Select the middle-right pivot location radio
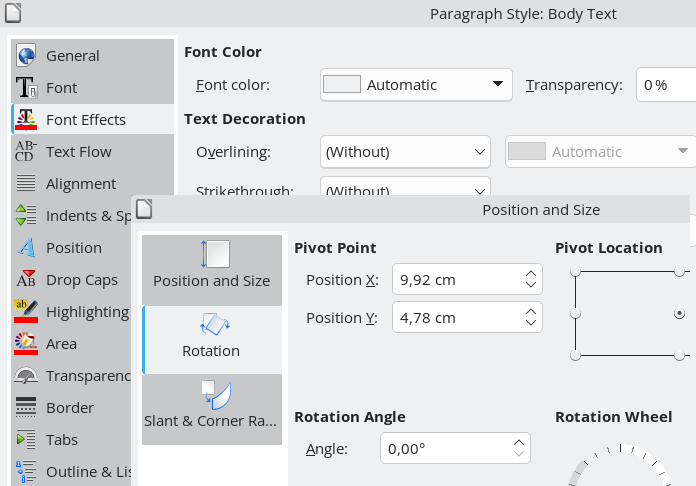Viewport: 696px width, 486px height. tap(680, 314)
